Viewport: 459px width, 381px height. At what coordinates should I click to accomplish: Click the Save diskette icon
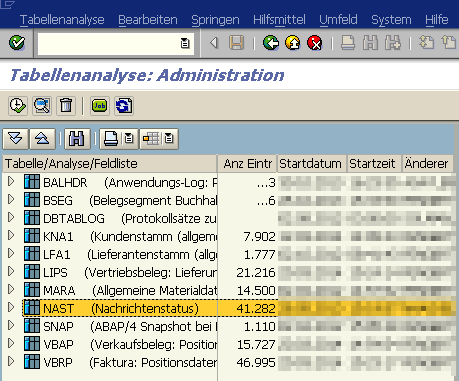[237, 43]
